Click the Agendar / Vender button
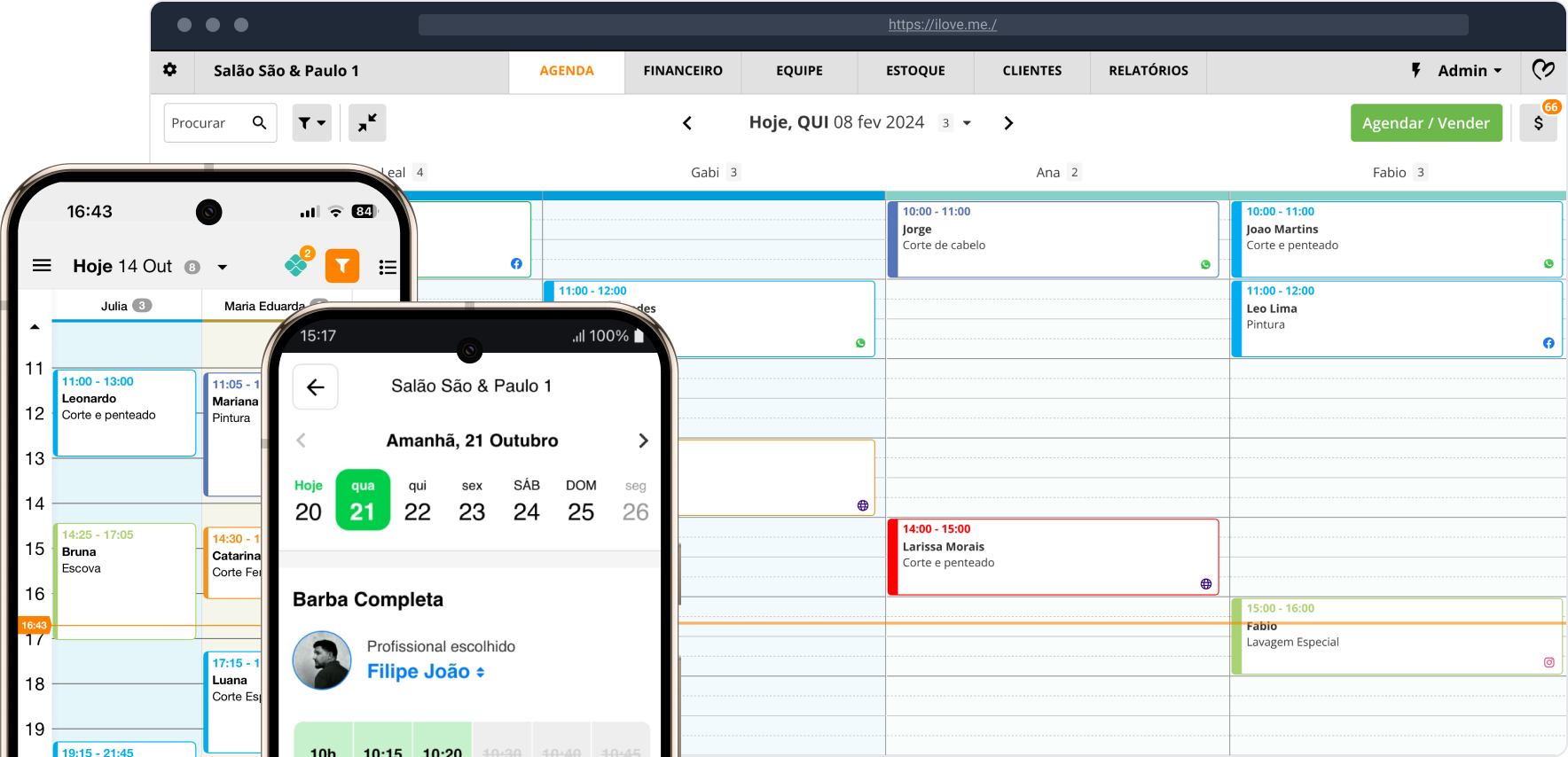Screen dimensions: 1568x757 click(1426, 123)
